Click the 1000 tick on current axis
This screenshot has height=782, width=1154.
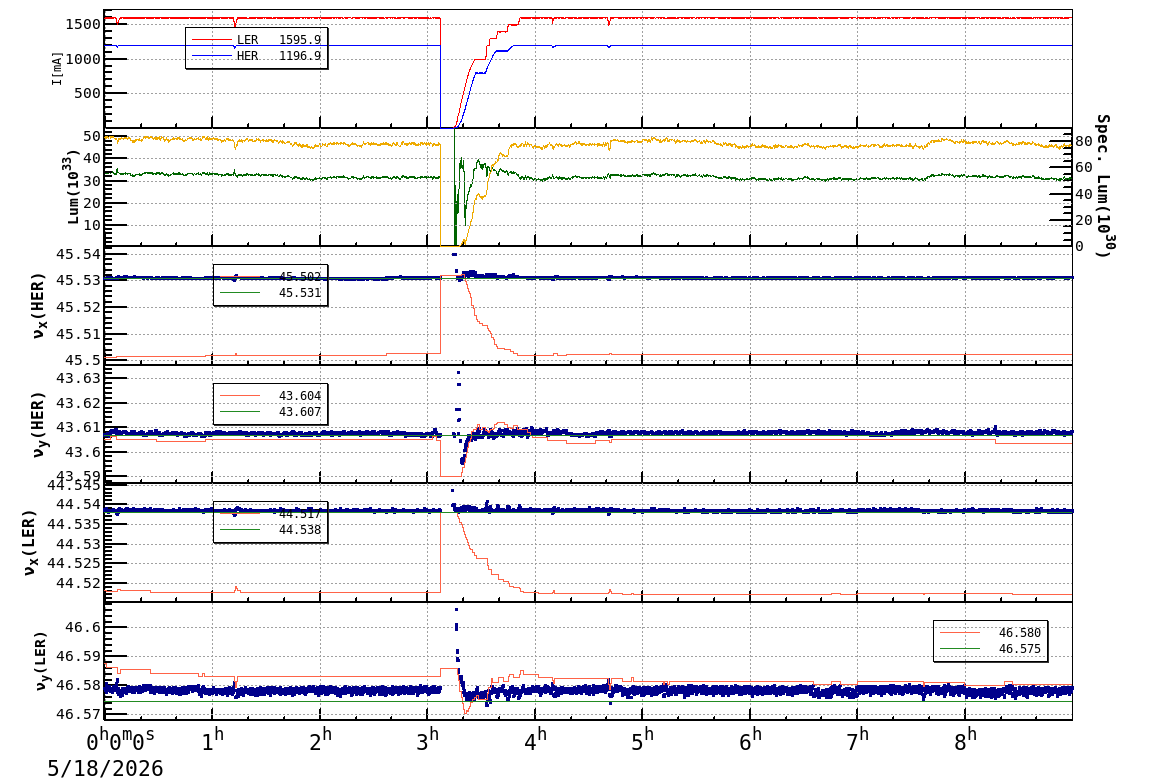82,59
